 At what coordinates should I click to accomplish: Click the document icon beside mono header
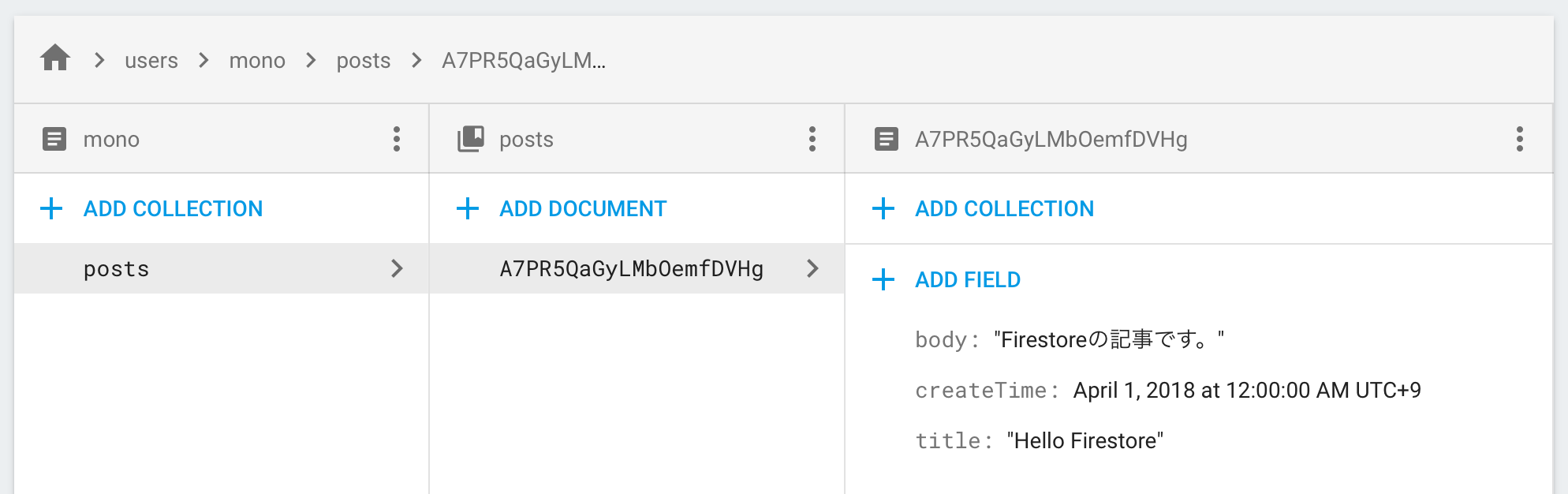click(54, 139)
